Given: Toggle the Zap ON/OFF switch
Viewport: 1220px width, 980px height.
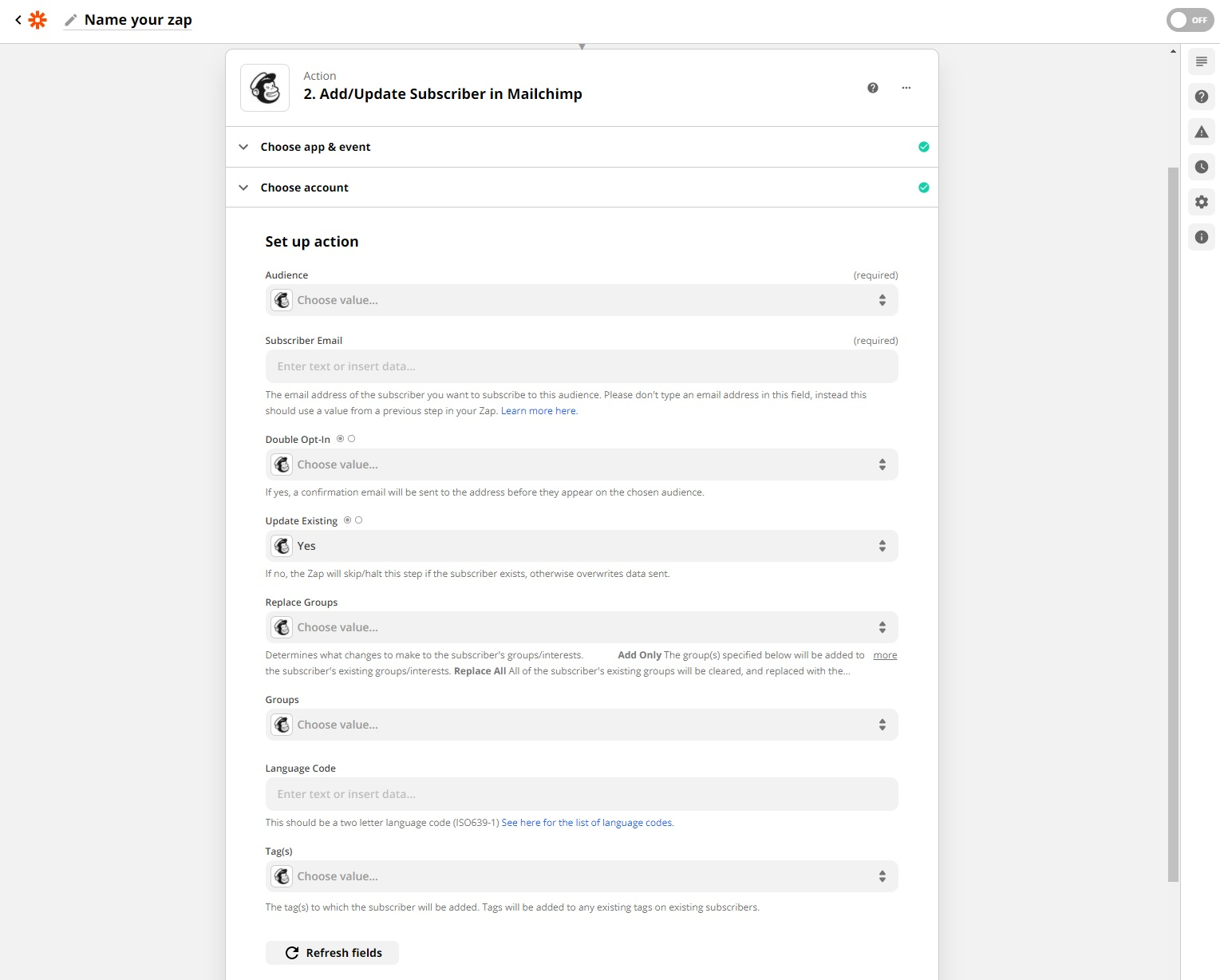Looking at the screenshot, I should pyautogui.click(x=1190, y=20).
